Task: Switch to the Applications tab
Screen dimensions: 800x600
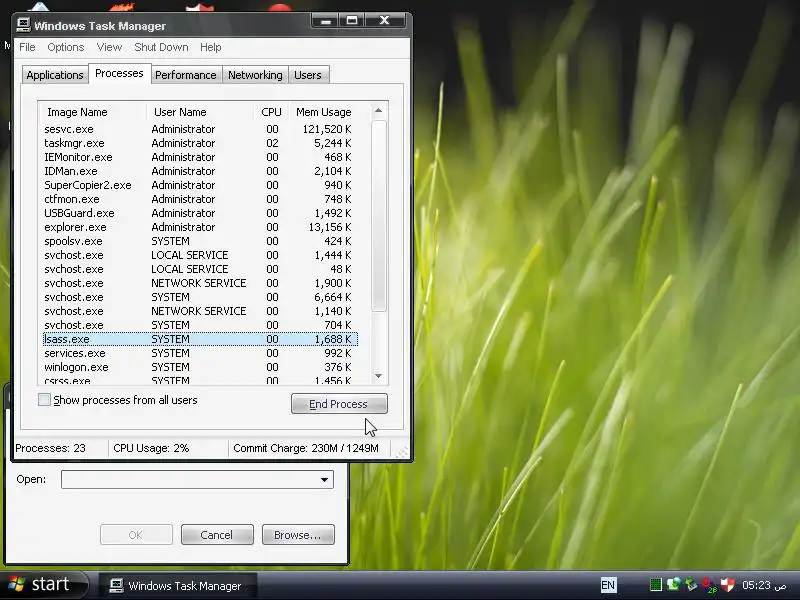Action: tap(55, 76)
